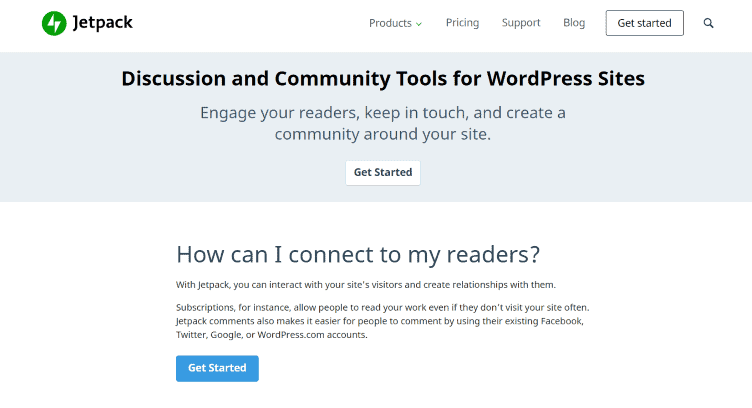Open the Products menu item
Image resolution: width=752 pixels, height=408 pixels.
pos(390,23)
